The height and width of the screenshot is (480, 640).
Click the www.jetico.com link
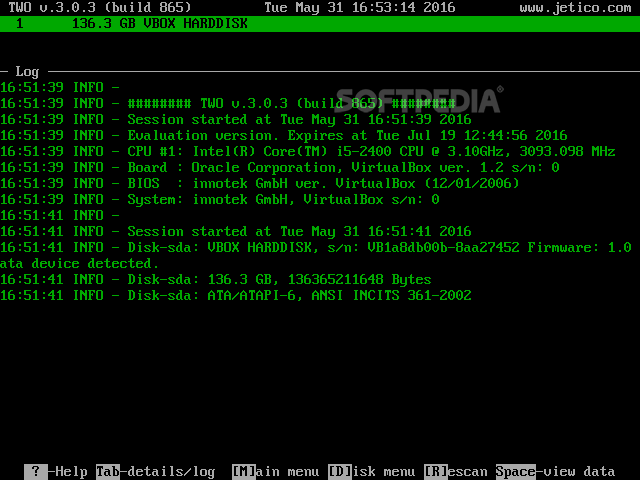[x=576, y=8]
